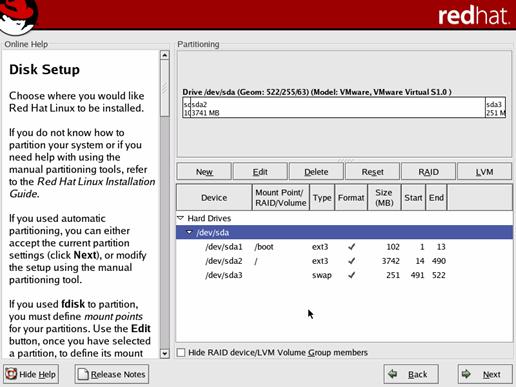Click the 522 end cylinder value
Viewport: 516px width, 387px height.
pyautogui.click(x=439, y=275)
